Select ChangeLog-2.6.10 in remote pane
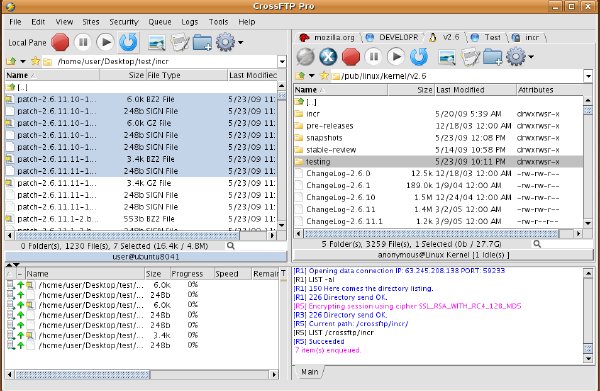600x391 pixels. pyautogui.click(x=438, y=197)
